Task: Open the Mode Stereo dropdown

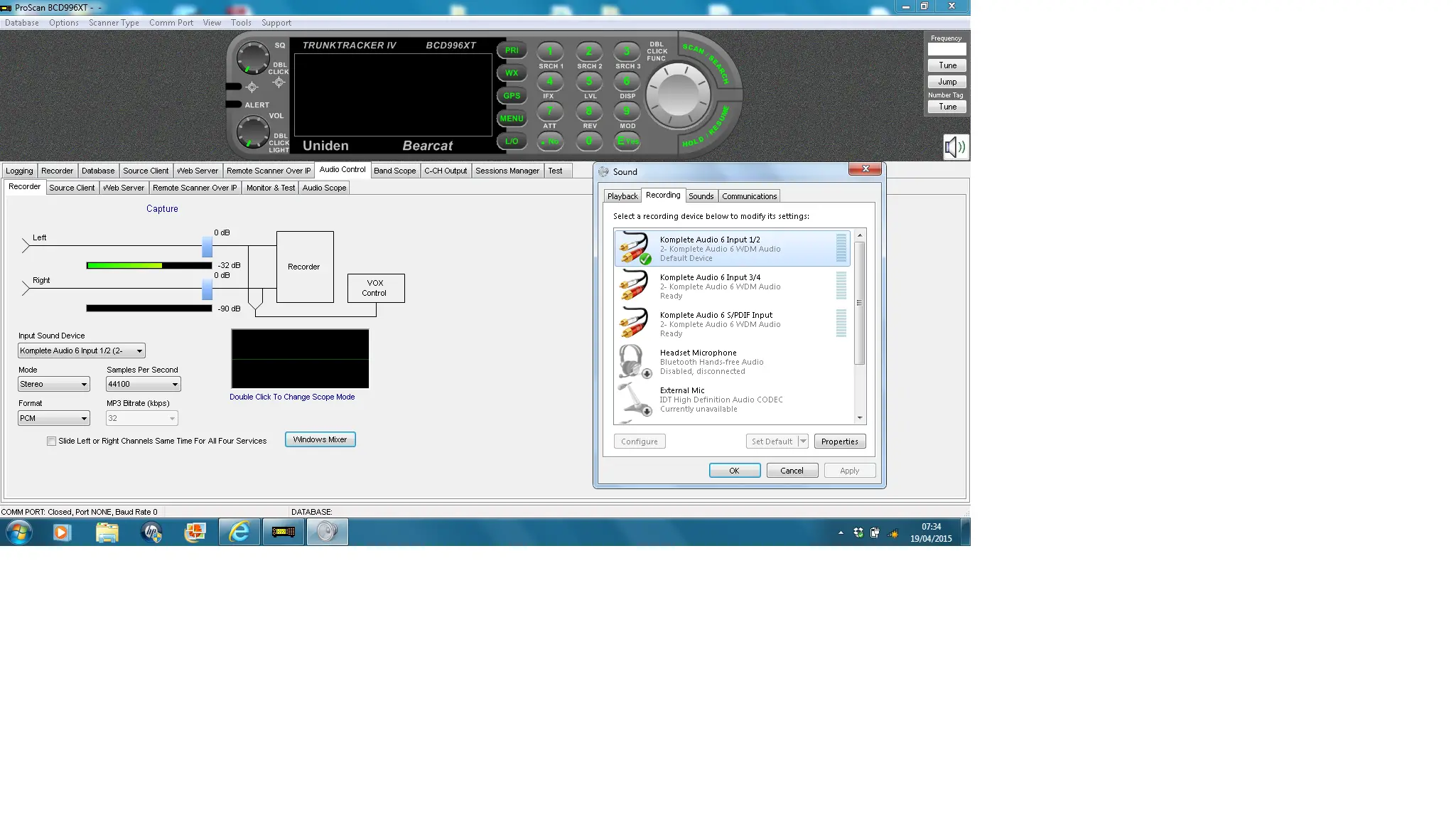Action: point(54,384)
